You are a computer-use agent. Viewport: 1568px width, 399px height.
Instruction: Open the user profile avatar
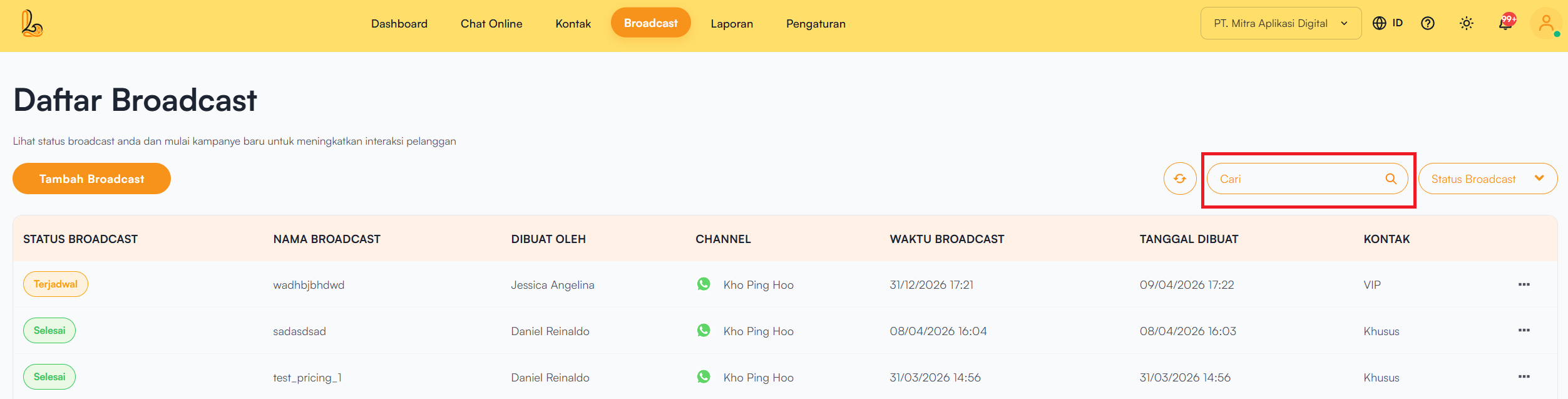click(1545, 24)
